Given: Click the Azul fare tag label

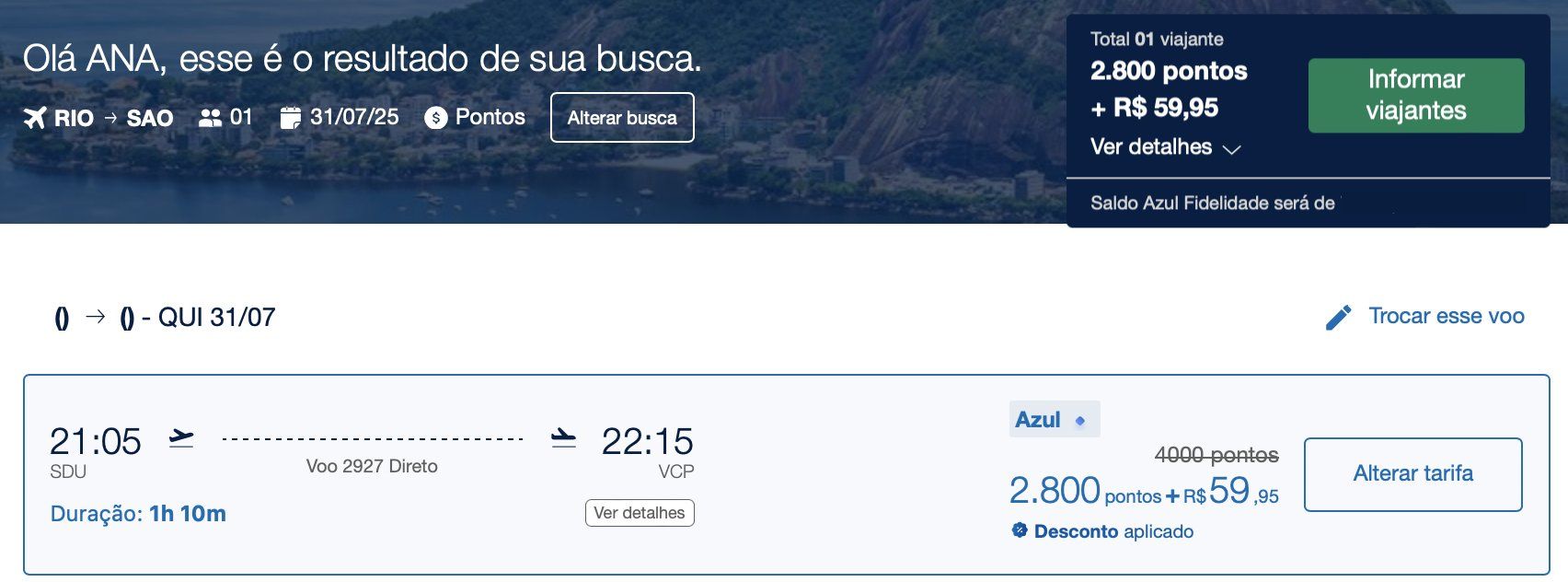Looking at the screenshot, I should pyautogui.click(x=1038, y=420).
